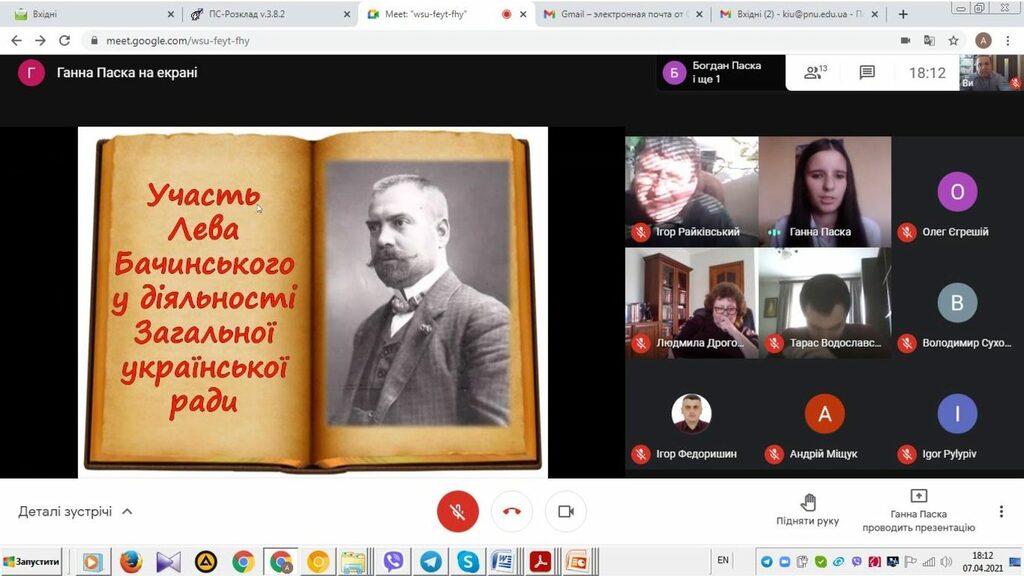
Task: Raise hand using Підняти руку
Action: 808,510
